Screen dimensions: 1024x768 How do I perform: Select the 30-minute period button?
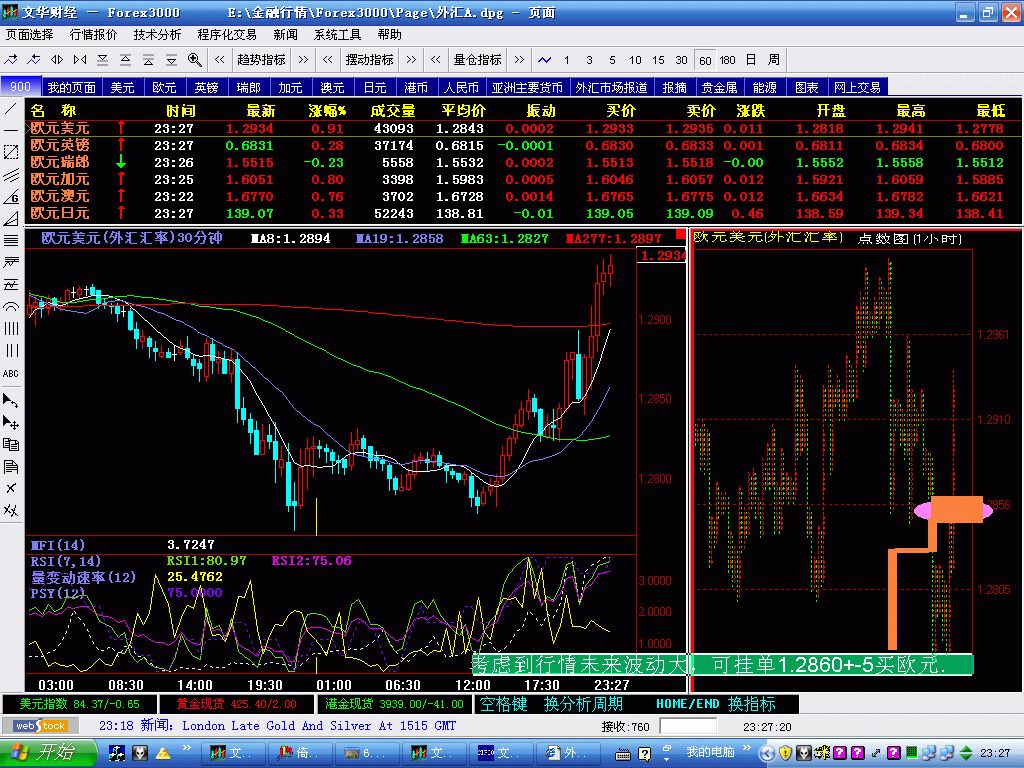point(681,60)
